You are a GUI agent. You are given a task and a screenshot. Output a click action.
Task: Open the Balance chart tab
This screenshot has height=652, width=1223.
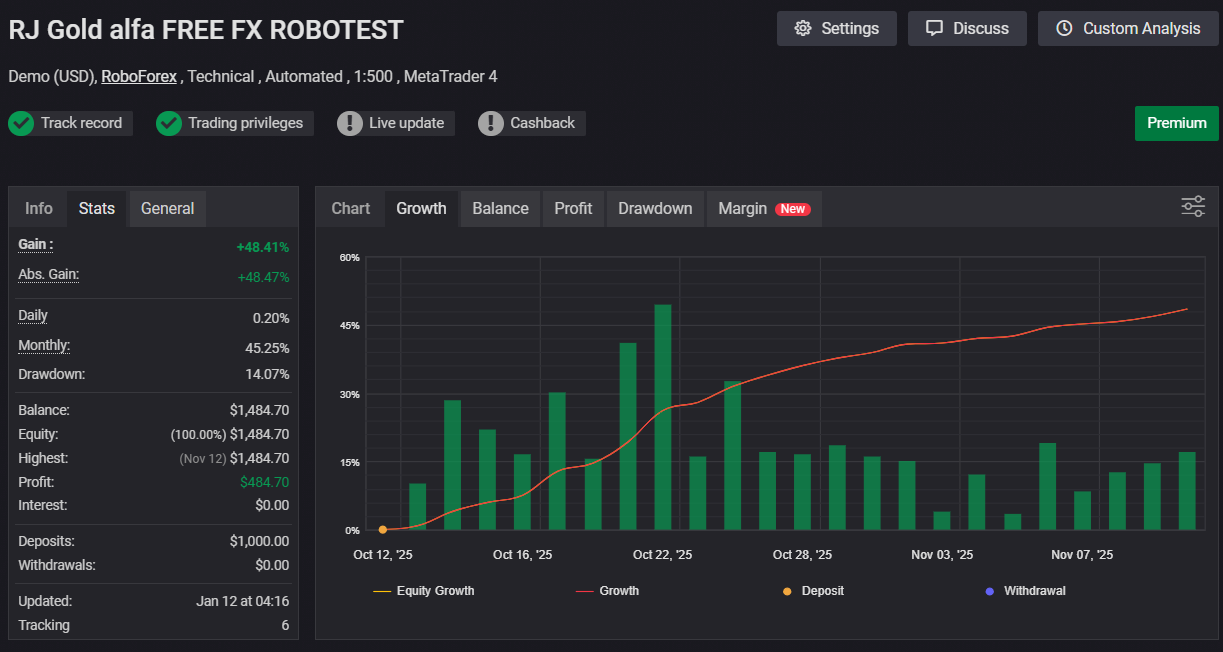click(x=500, y=208)
